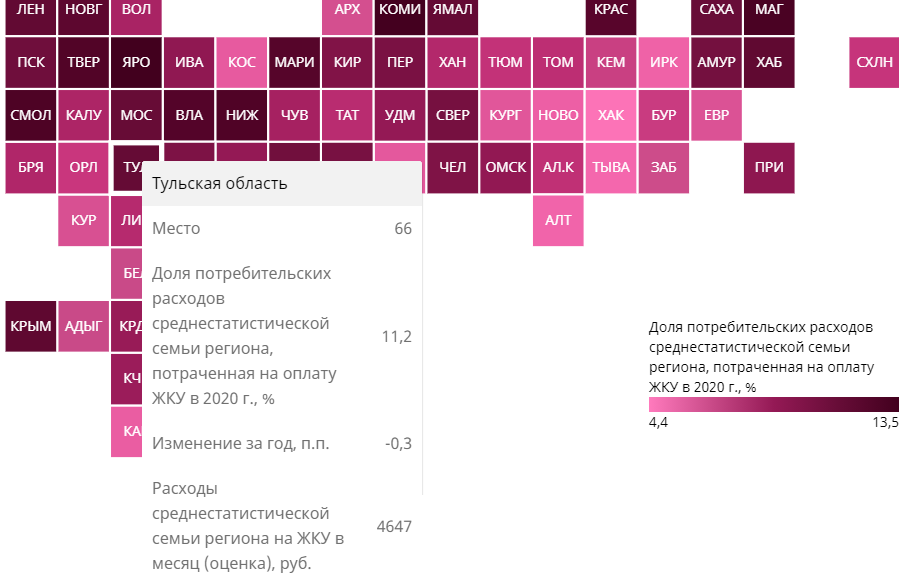Click the ТАТ region tile
This screenshot has width=912, height=583.
(347, 115)
